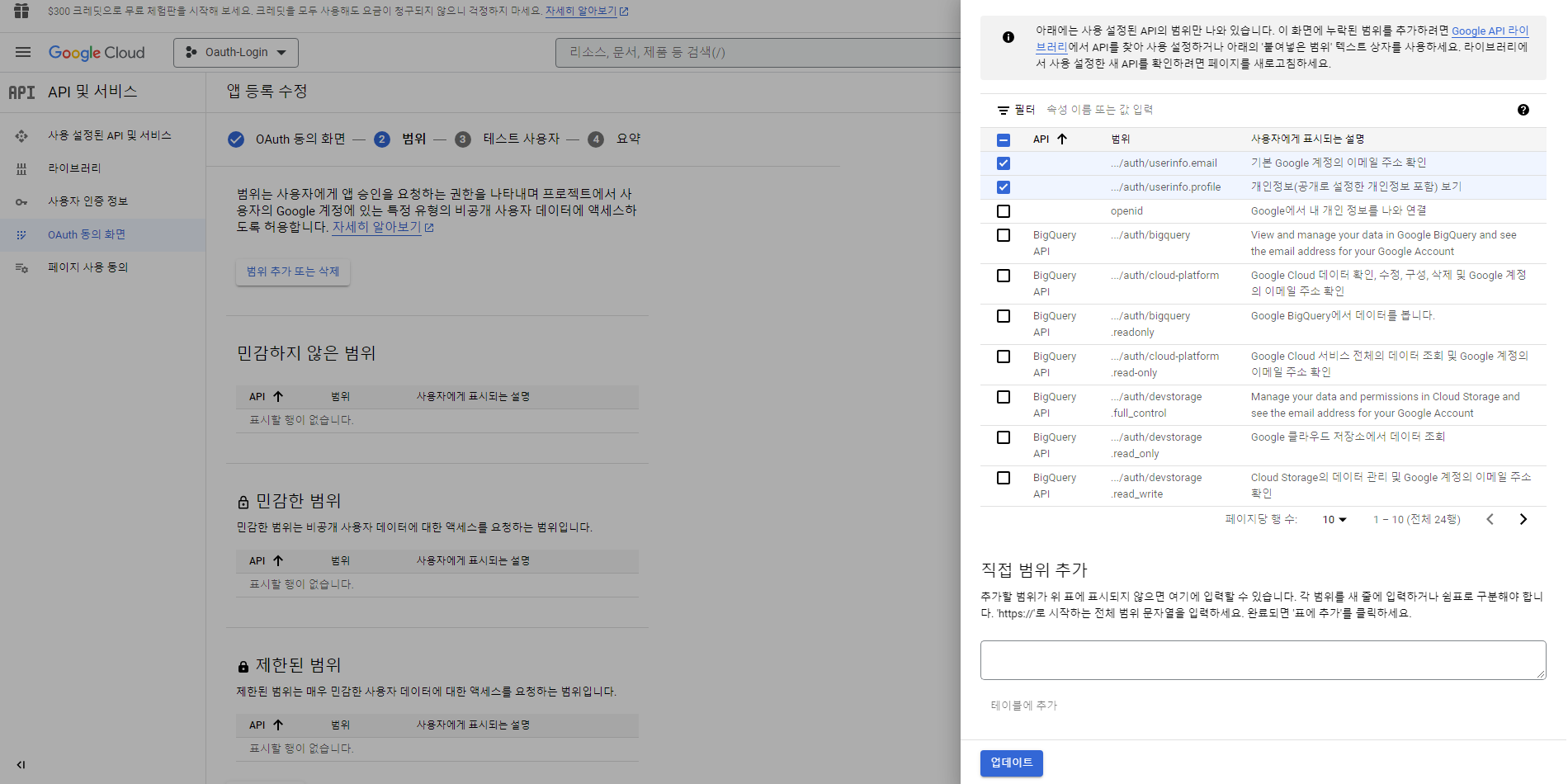
Task: Click the API 및 서비스 header icon
Action: [x=21, y=92]
